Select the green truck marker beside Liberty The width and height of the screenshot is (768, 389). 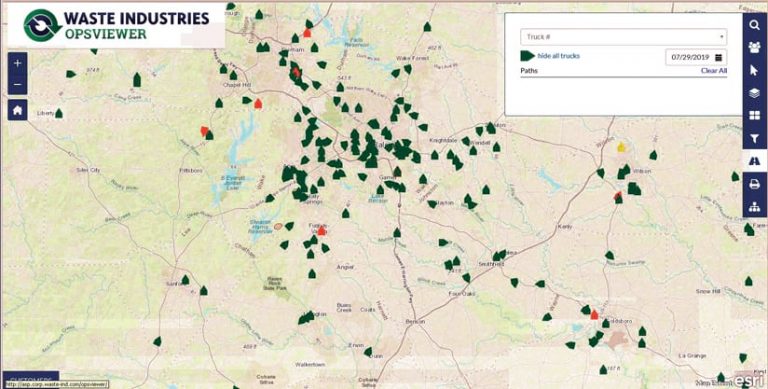pos(59,114)
